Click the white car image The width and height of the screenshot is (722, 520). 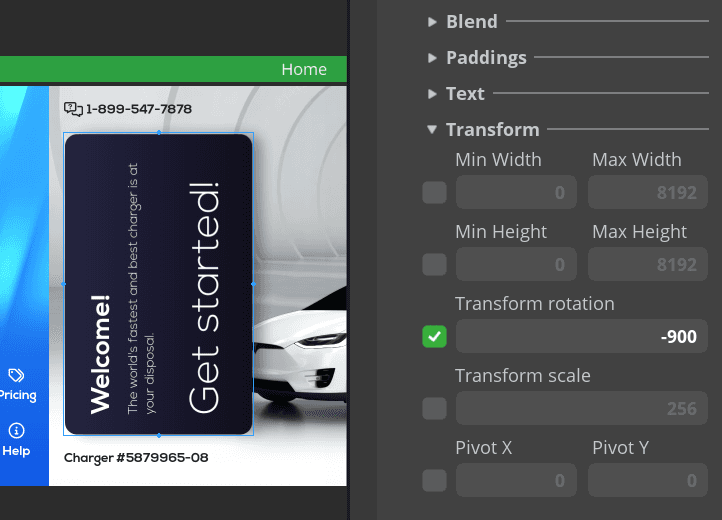coord(300,357)
